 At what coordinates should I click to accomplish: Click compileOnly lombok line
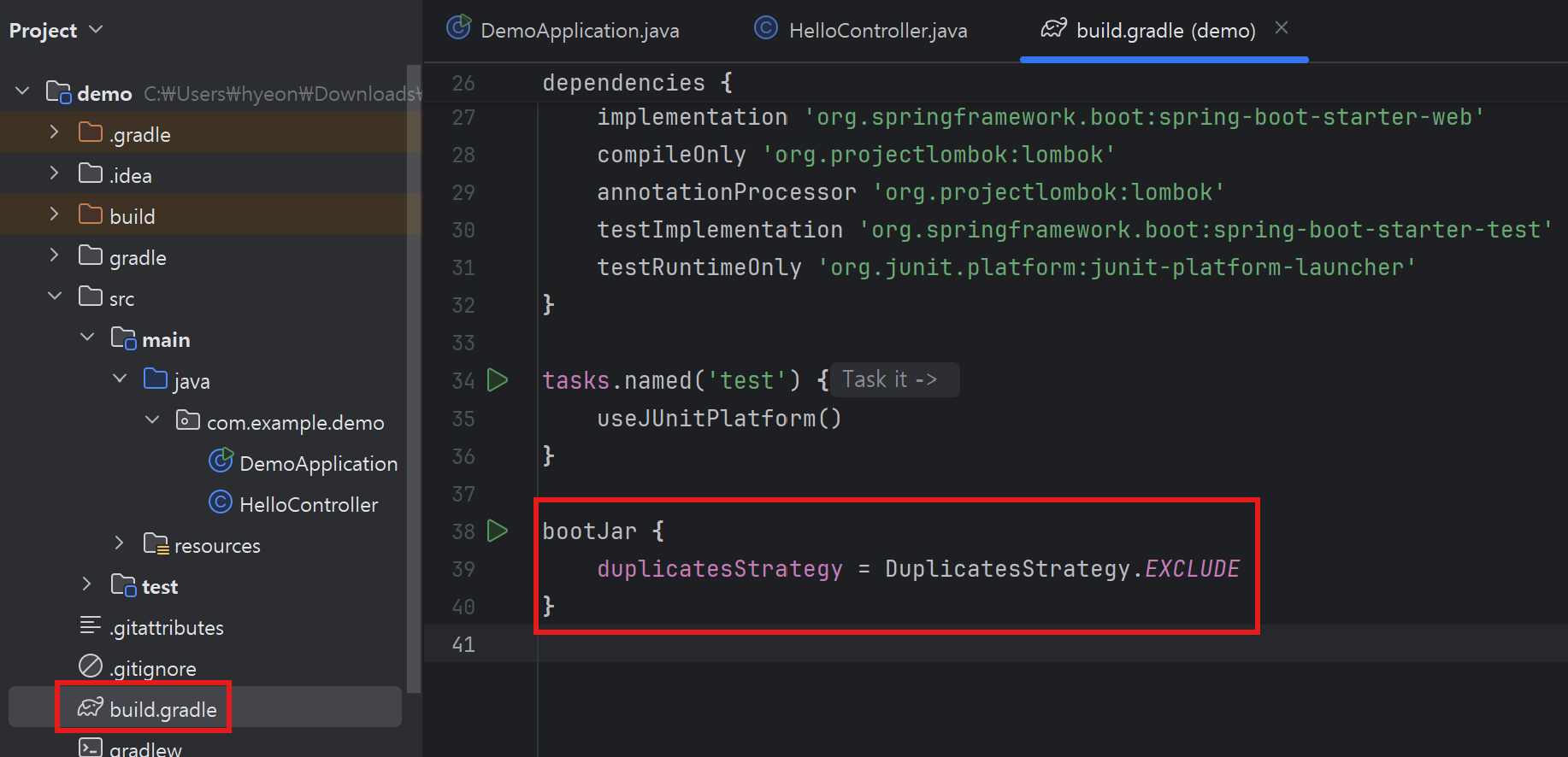(x=856, y=155)
